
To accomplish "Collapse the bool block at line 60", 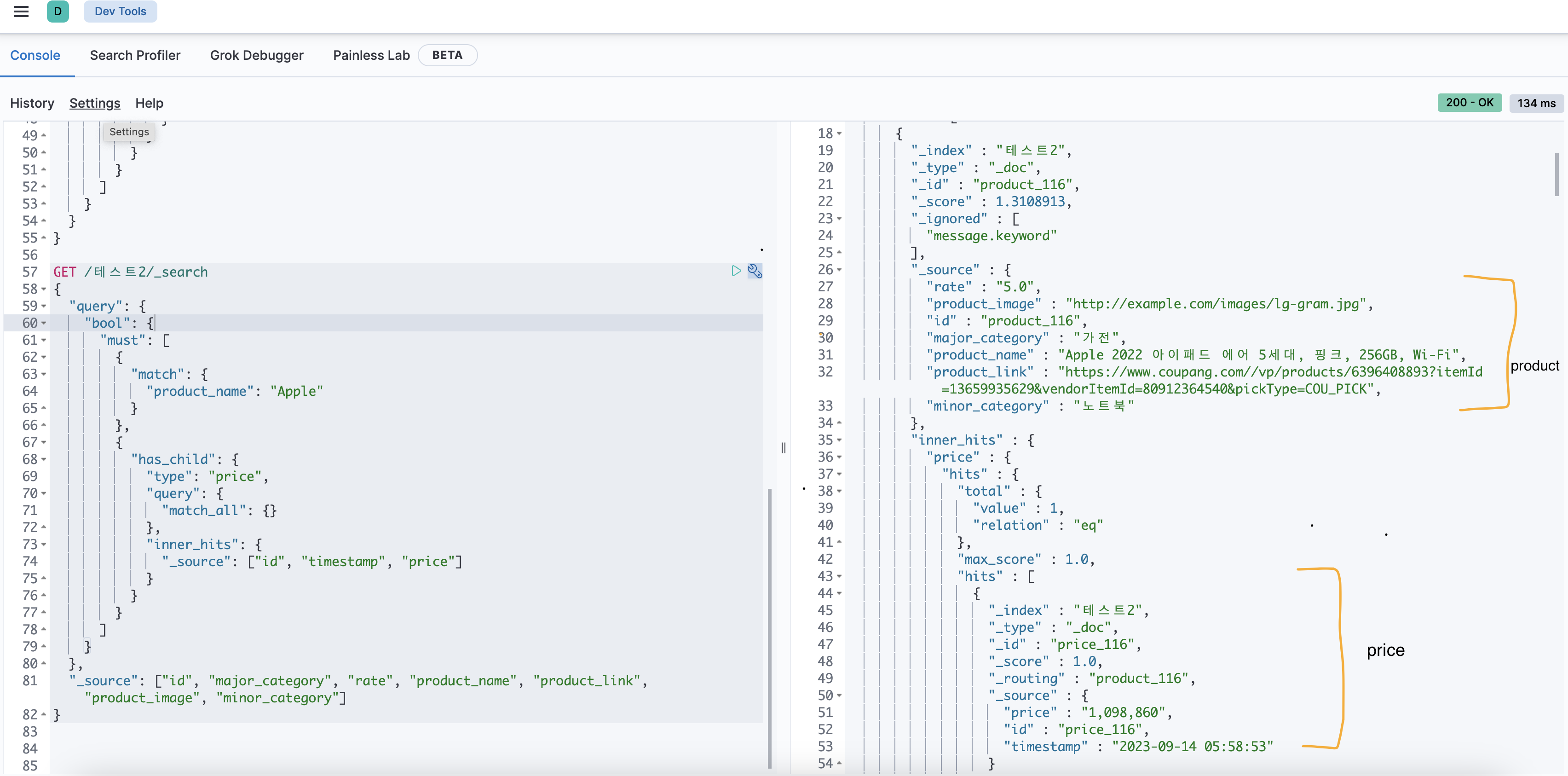I will tap(44, 324).
